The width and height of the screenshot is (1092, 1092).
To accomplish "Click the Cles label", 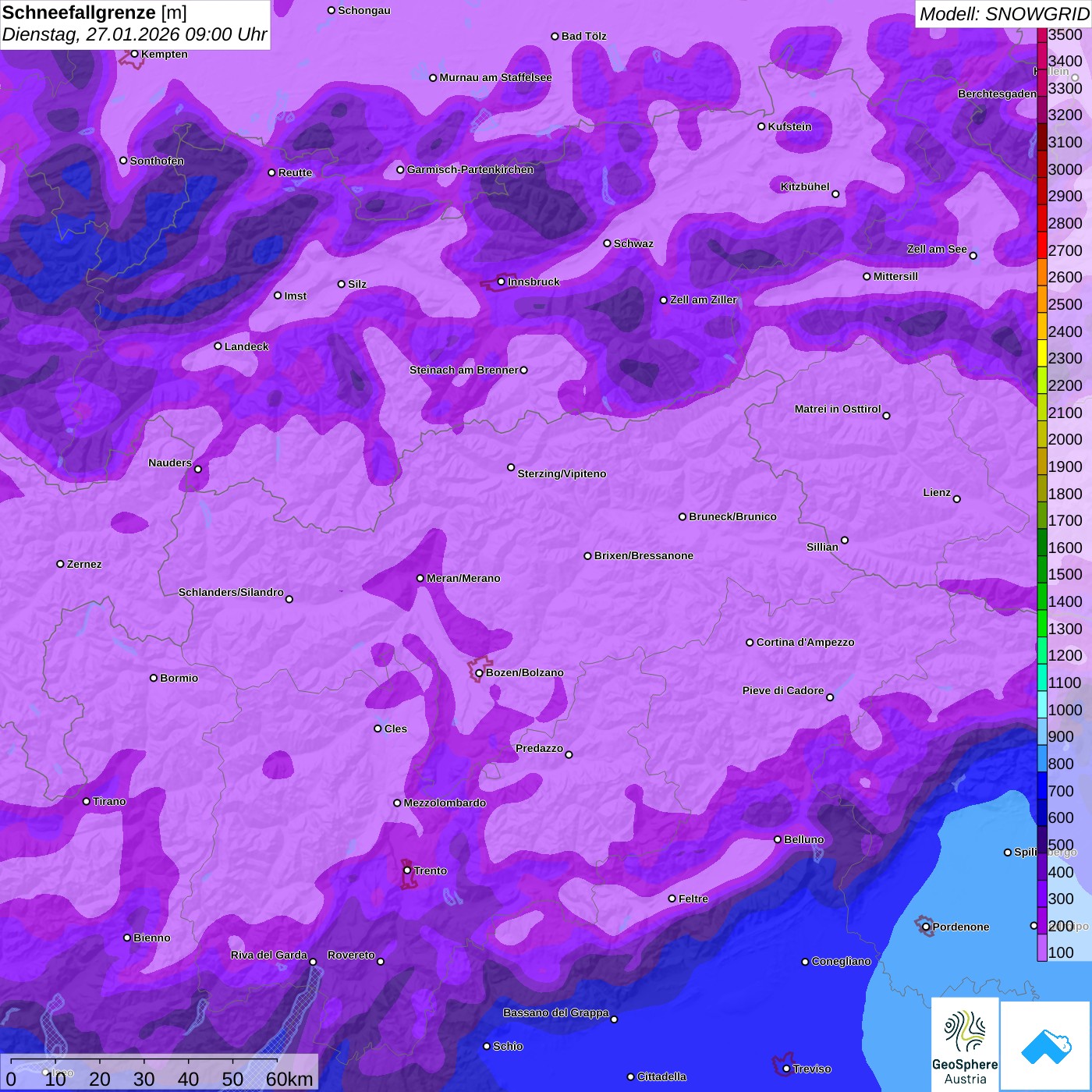I will pyautogui.click(x=395, y=729).
